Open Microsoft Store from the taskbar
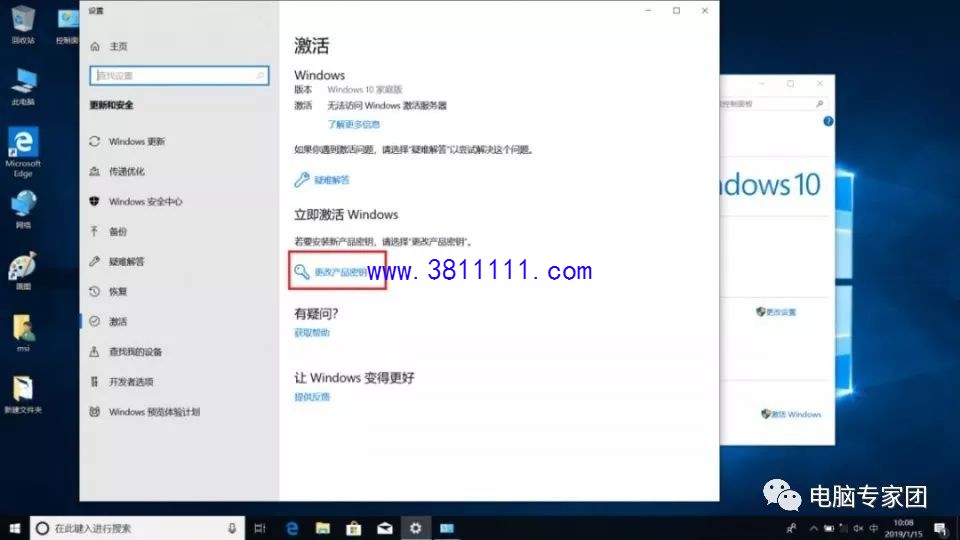Image resolution: width=960 pixels, height=540 pixels. tap(354, 528)
